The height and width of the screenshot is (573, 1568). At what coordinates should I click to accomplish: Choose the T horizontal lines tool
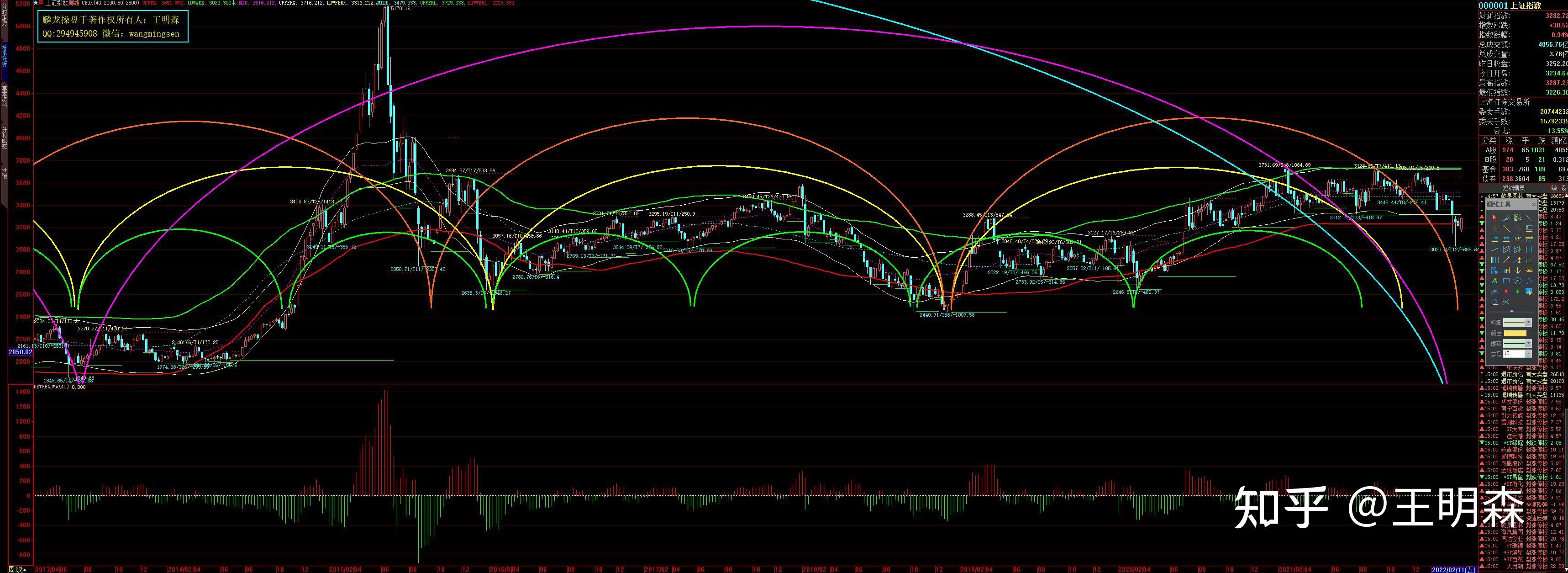[1494, 238]
